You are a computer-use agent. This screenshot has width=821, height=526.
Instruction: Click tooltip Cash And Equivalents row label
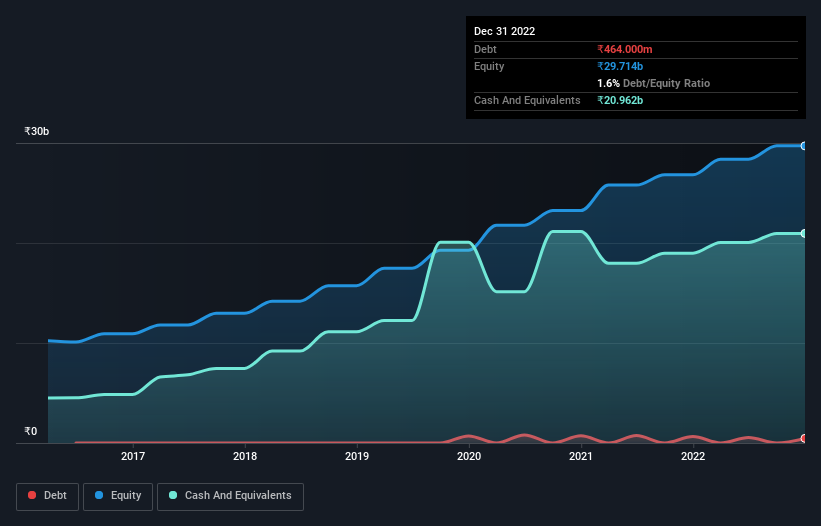point(527,100)
